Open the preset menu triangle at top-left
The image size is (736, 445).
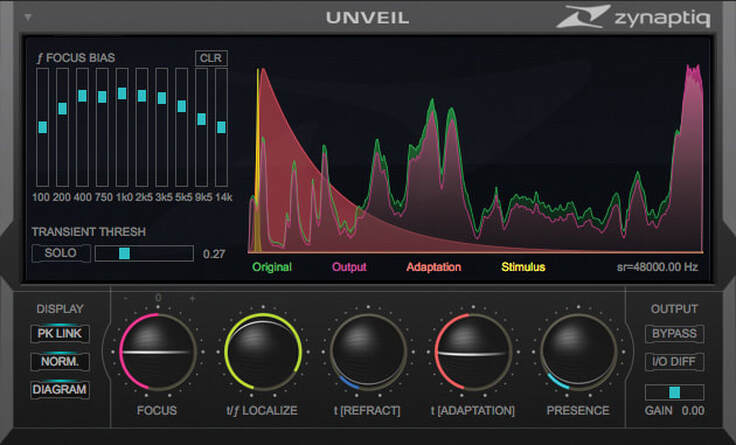(x=28, y=17)
